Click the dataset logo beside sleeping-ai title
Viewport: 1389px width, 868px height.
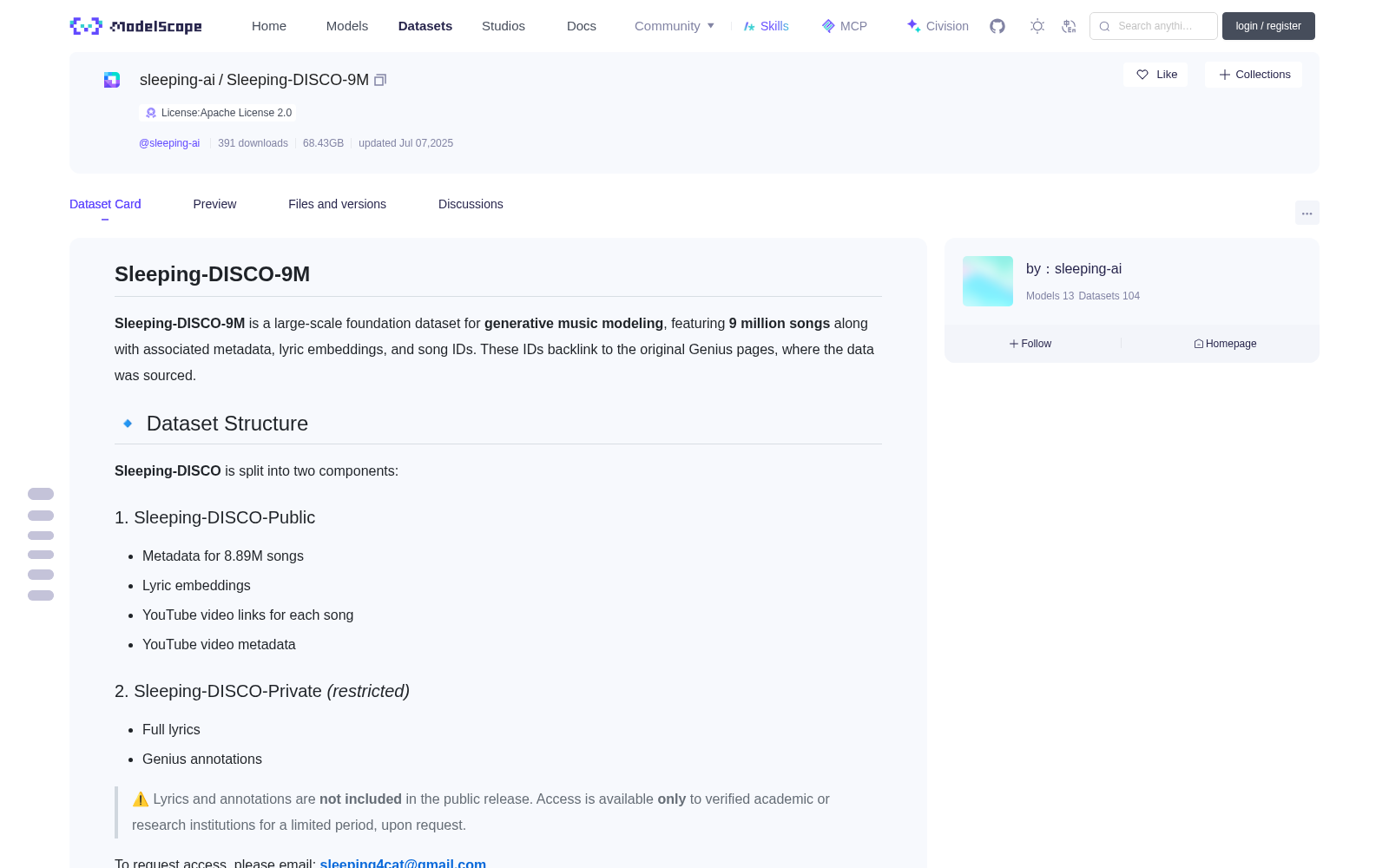pyautogui.click(x=112, y=80)
